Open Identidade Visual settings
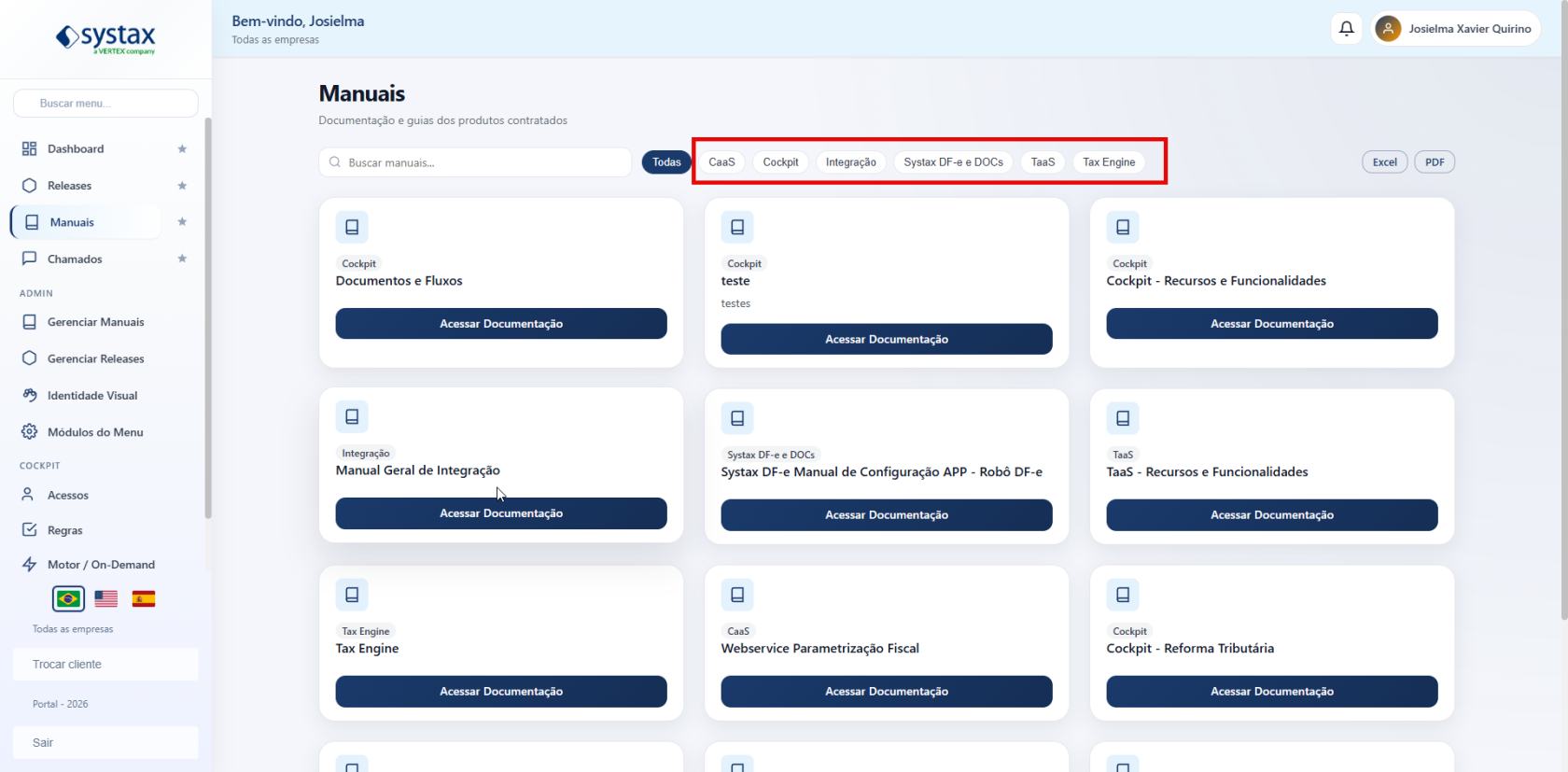The image size is (1568, 772). pos(105,396)
